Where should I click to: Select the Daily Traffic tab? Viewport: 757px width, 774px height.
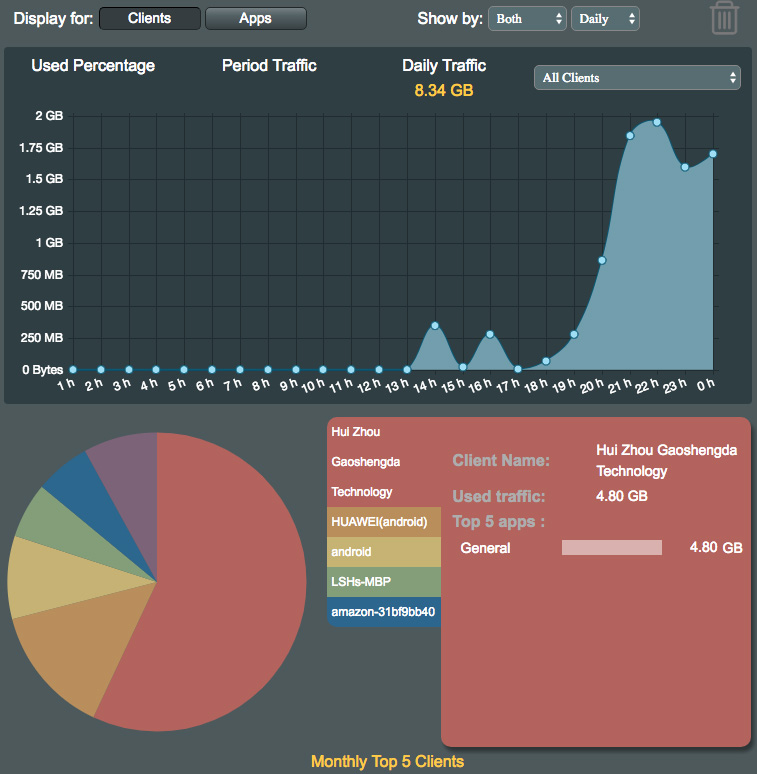tap(444, 66)
